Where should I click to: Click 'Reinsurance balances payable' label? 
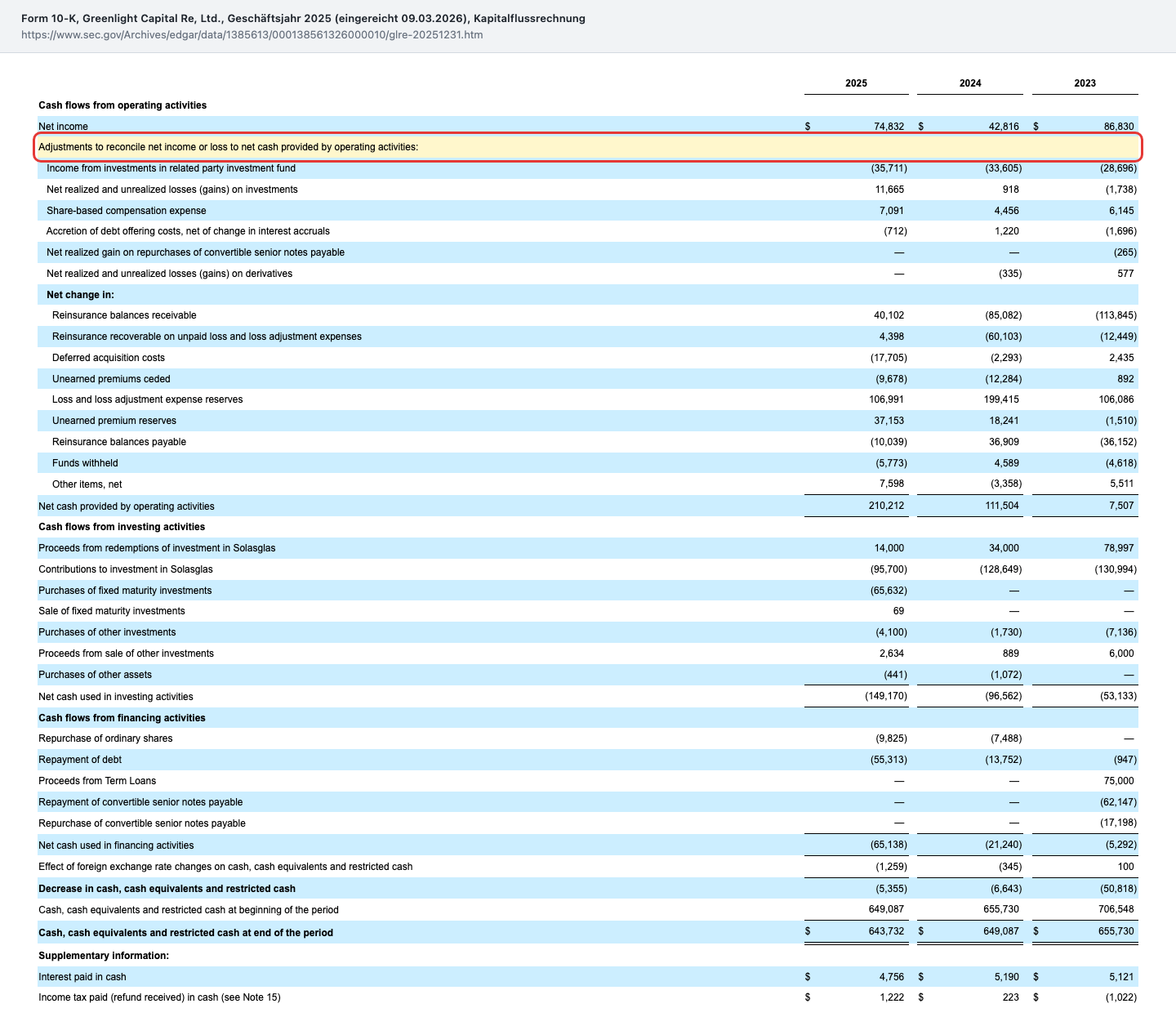pos(119,442)
